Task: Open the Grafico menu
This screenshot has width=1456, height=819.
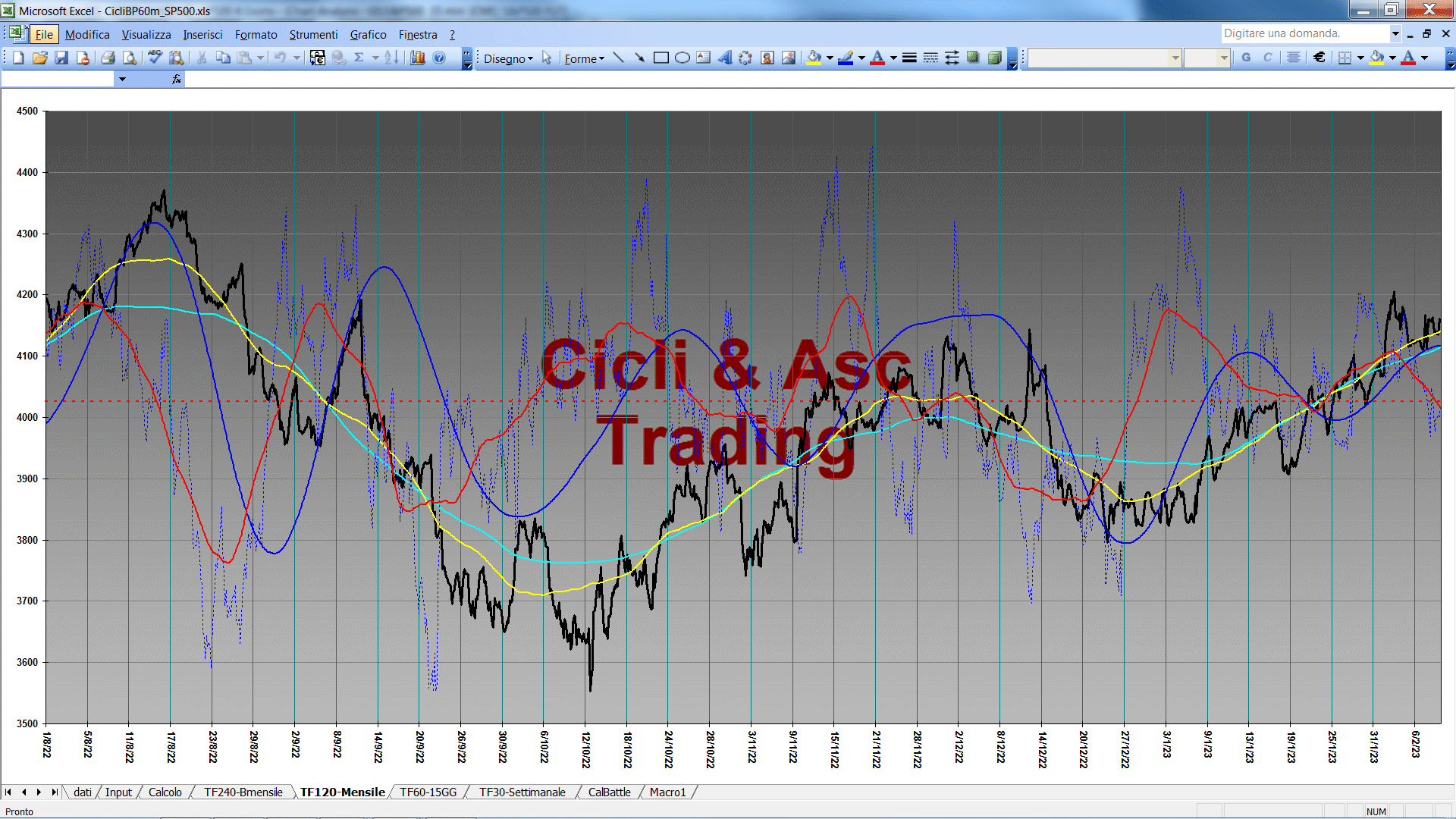Action: tap(368, 34)
